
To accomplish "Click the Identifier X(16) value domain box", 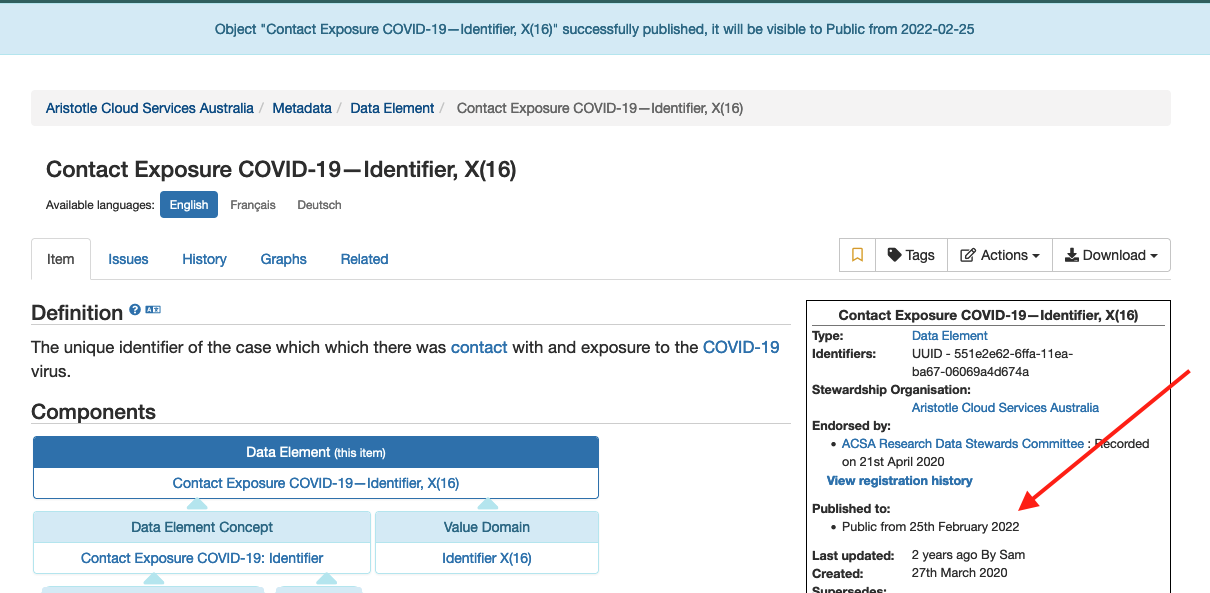I will pyautogui.click(x=486, y=558).
